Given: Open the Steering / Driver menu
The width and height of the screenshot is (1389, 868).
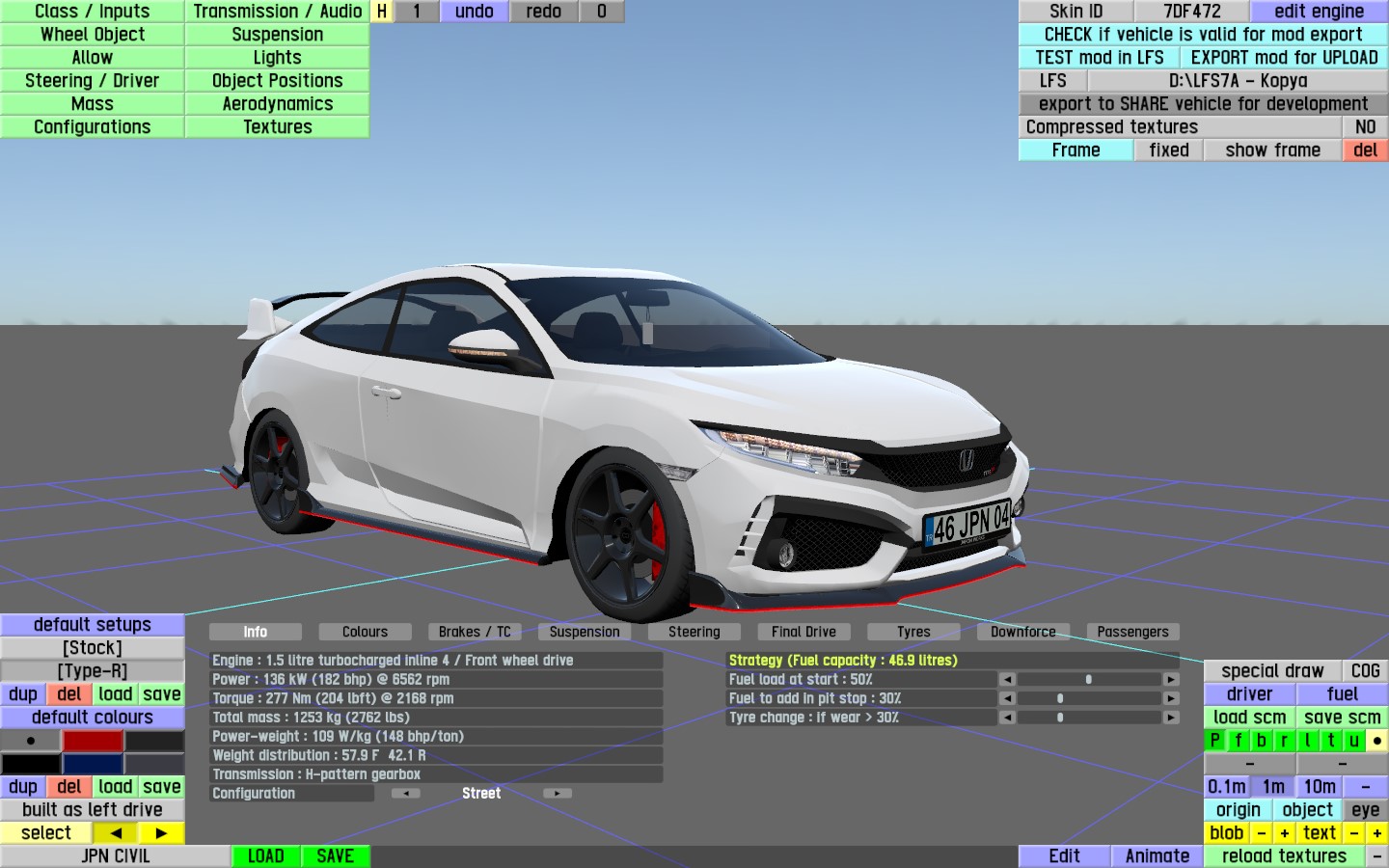Looking at the screenshot, I should pos(93,81).
